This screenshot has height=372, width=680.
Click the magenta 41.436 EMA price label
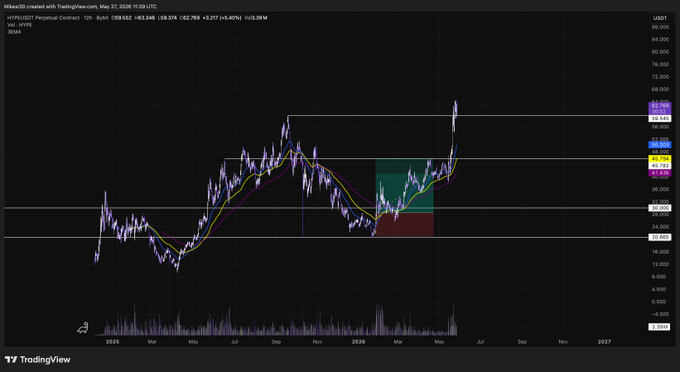point(660,173)
